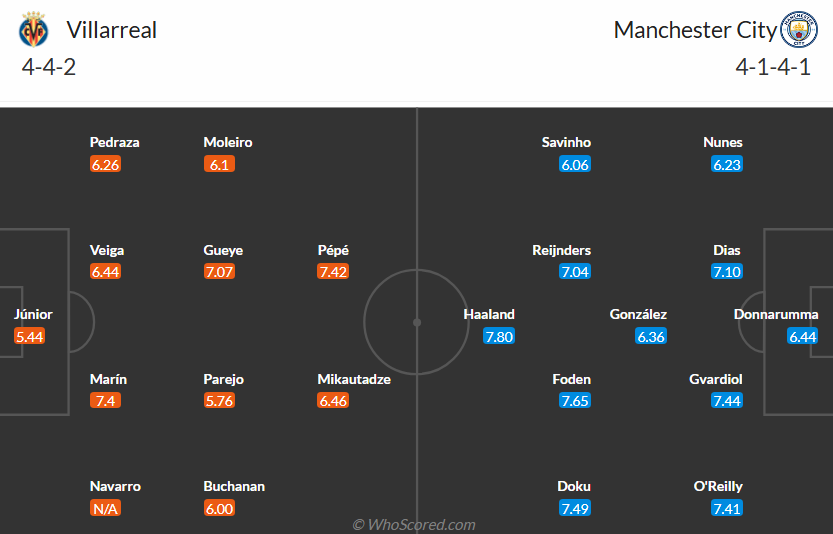The image size is (833, 534).
Task: Click Navarro's N/A rating badge
Action: point(105,509)
